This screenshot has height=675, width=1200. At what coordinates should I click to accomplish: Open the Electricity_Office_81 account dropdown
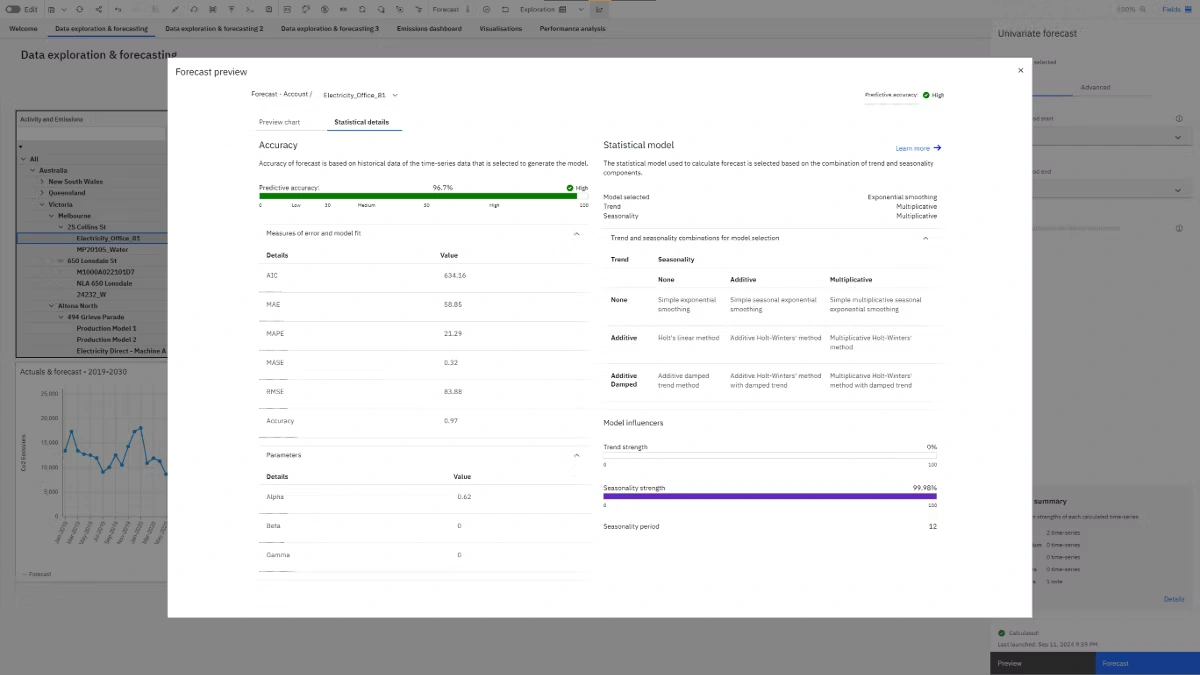click(x=360, y=95)
